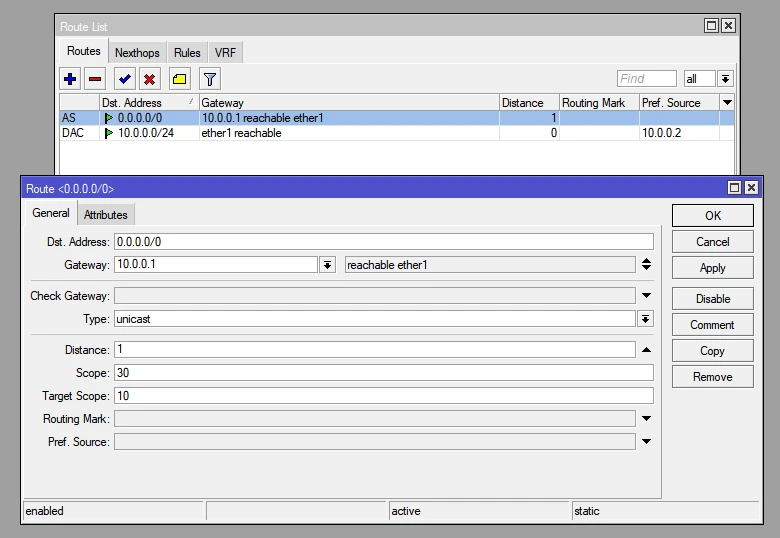This screenshot has height=538, width=780.
Task: Open the Gateway field dropdown arrow
Action: click(x=327, y=265)
